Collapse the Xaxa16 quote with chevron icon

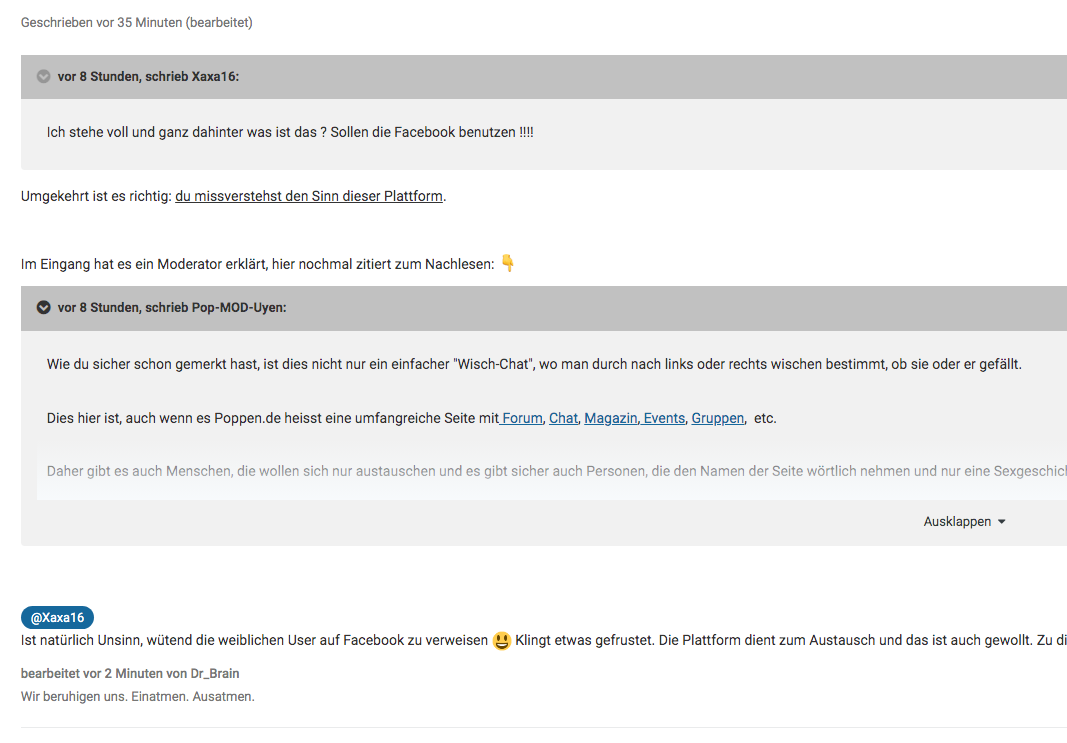(43, 77)
